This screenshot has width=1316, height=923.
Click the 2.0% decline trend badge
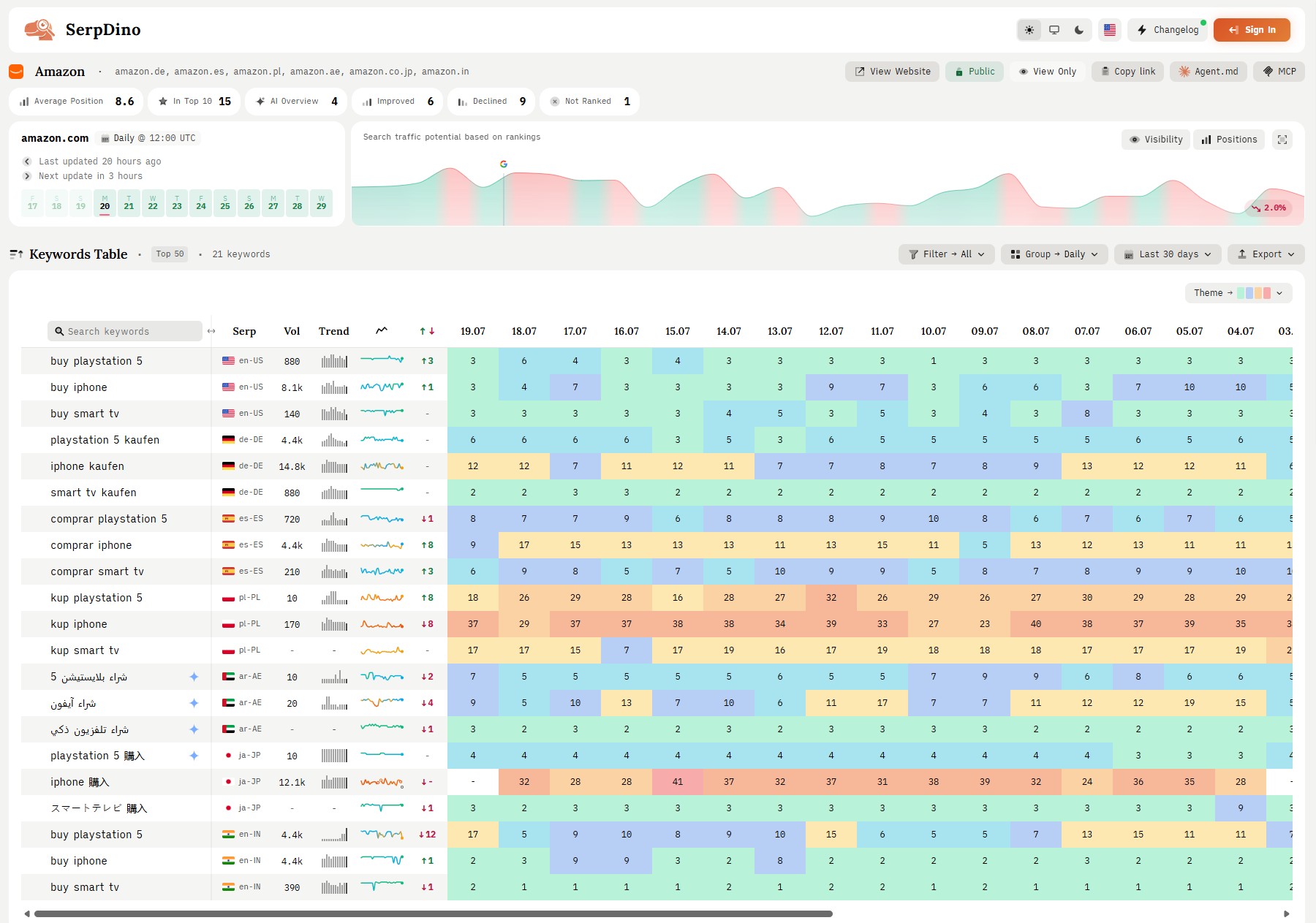pos(1268,208)
